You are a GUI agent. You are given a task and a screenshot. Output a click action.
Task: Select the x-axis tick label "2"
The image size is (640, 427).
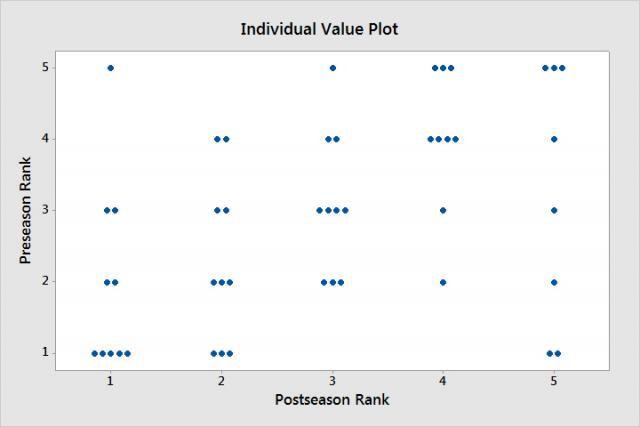[x=221, y=381]
